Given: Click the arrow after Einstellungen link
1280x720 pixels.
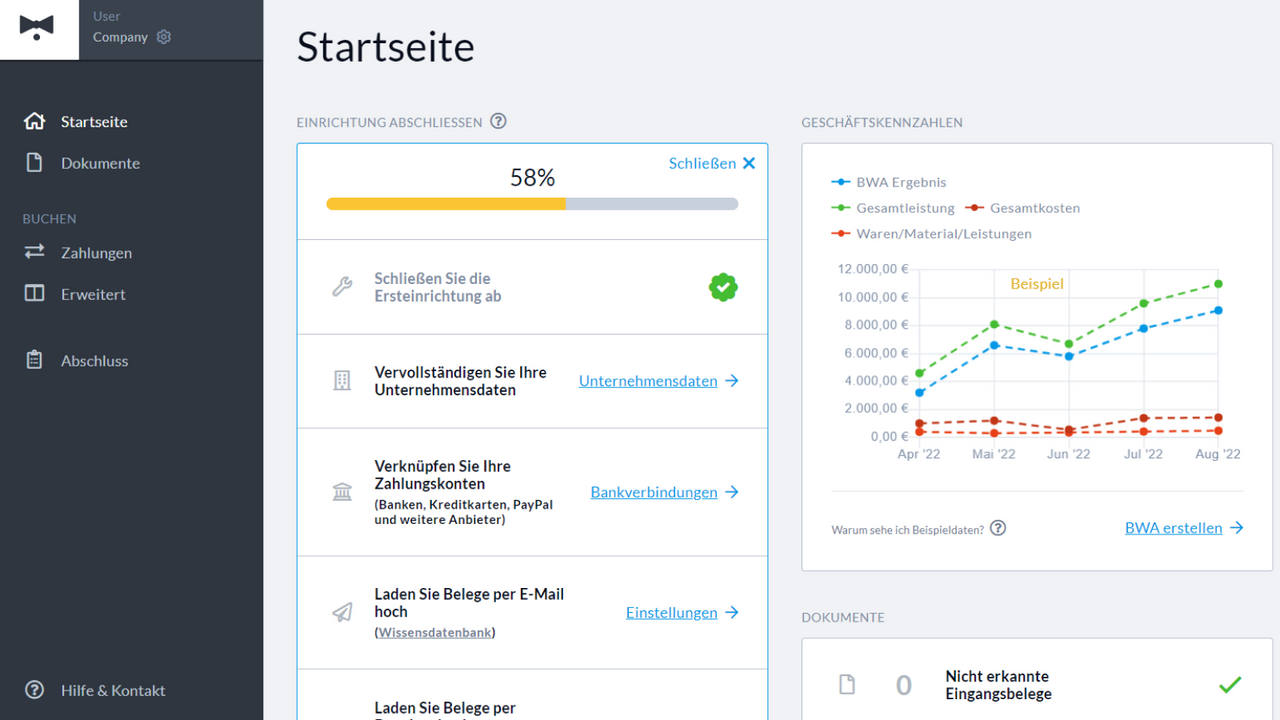Looking at the screenshot, I should point(732,612).
